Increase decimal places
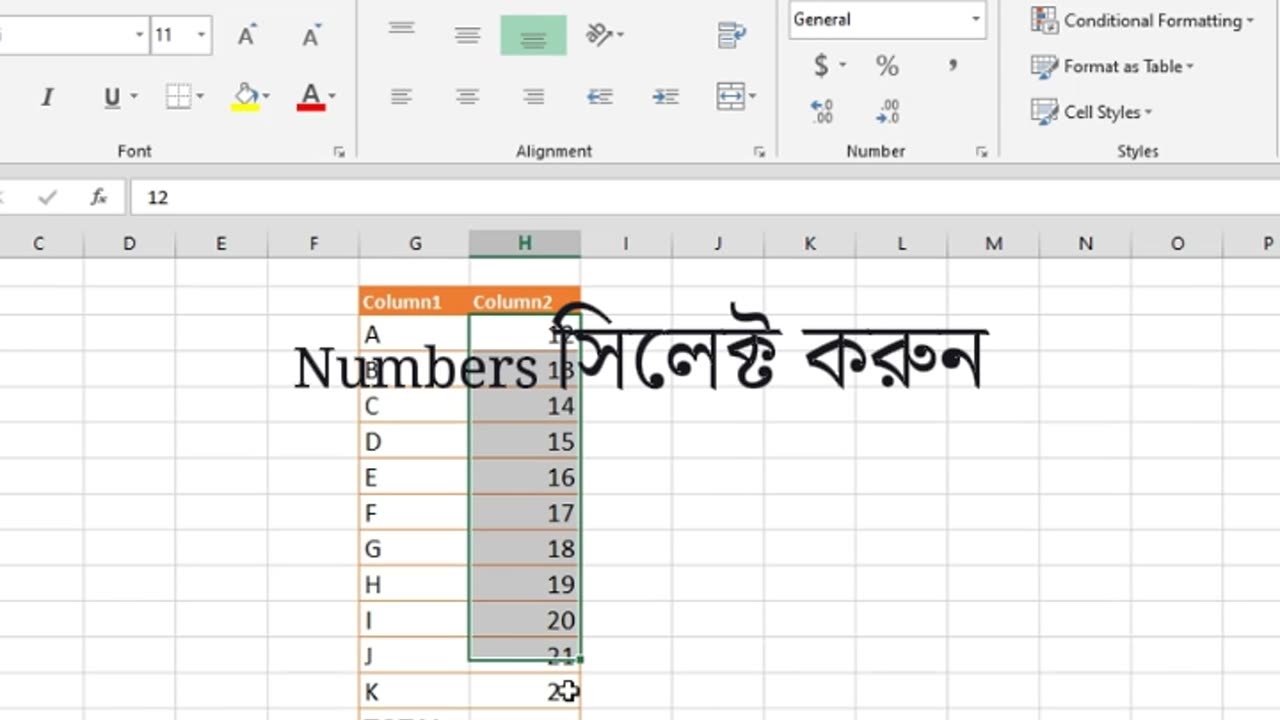This screenshot has width=1280, height=720. tap(822, 111)
